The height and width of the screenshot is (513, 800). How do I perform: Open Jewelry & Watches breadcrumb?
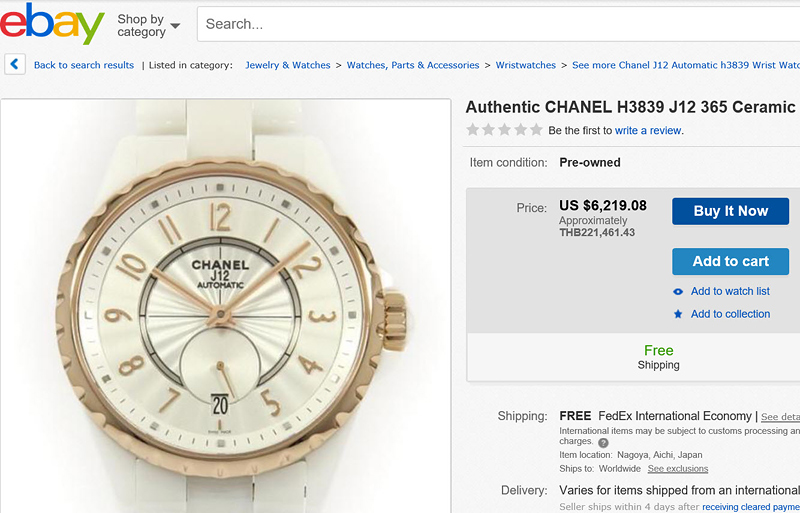click(288, 65)
